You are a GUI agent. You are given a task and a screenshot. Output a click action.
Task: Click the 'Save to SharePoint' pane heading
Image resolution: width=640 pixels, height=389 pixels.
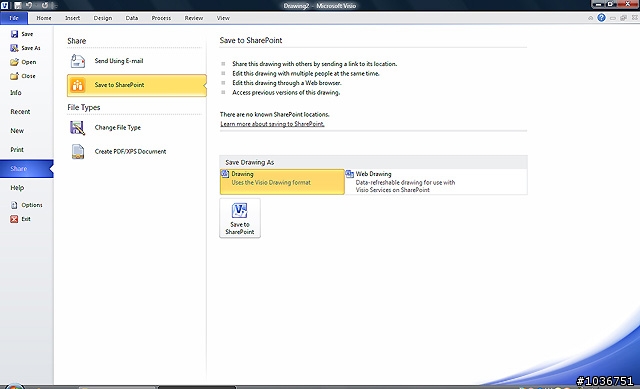point(251,40)
